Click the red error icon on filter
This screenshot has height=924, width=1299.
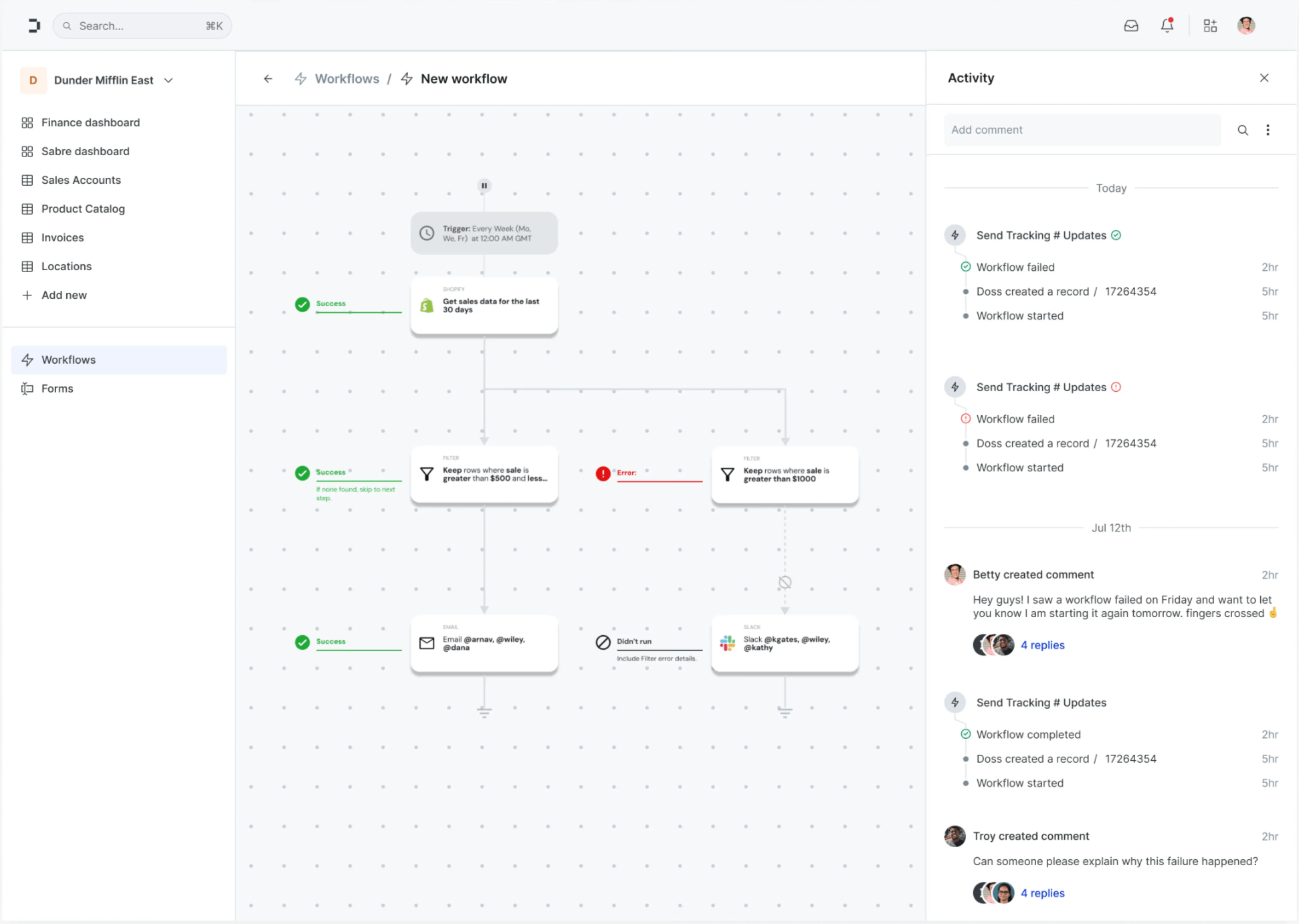pos(603,473)
